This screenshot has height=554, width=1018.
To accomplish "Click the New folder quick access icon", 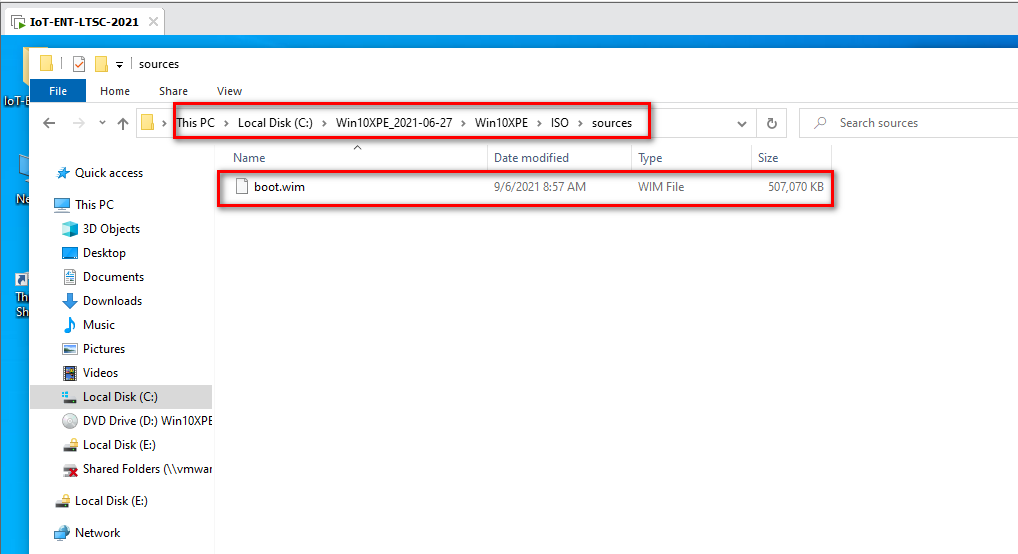I will click(x=101, y=64).
